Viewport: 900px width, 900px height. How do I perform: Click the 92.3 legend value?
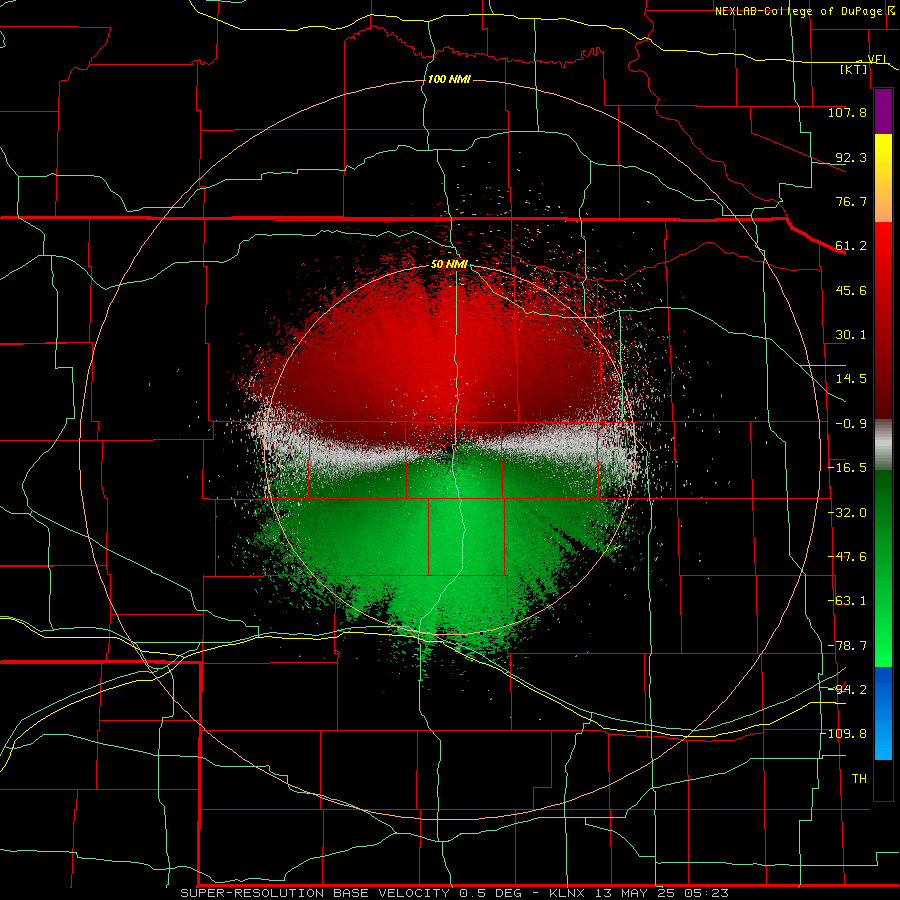point(851,157)
